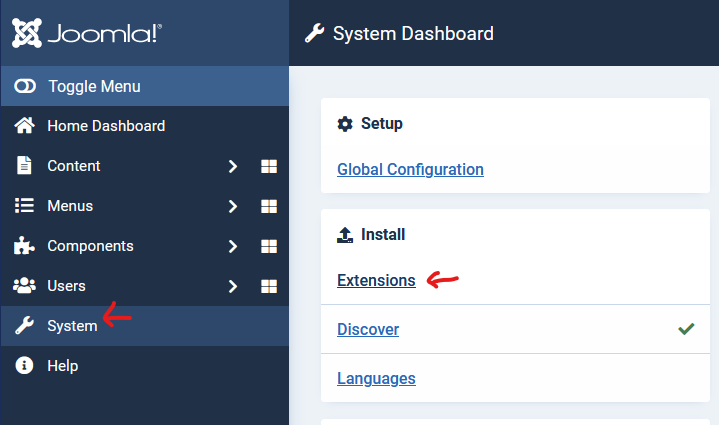Image resolution: width=719 pixels, height=425 pixels.
Task: Open the Components menu item
Action: [x=90, y=246]
